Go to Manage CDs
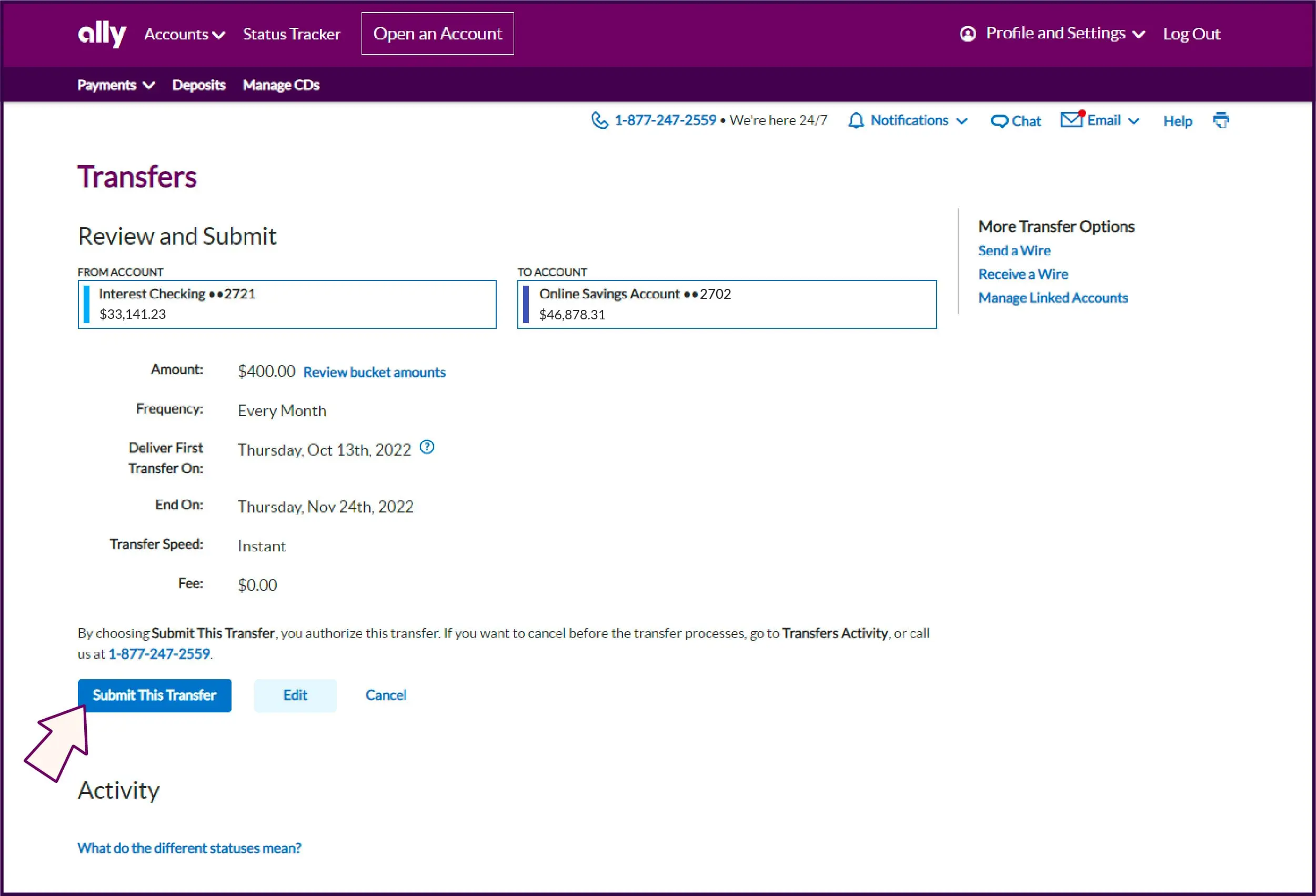Image resolution: width=1316 pixels, height=896 pixels. [x=281, y=84]
